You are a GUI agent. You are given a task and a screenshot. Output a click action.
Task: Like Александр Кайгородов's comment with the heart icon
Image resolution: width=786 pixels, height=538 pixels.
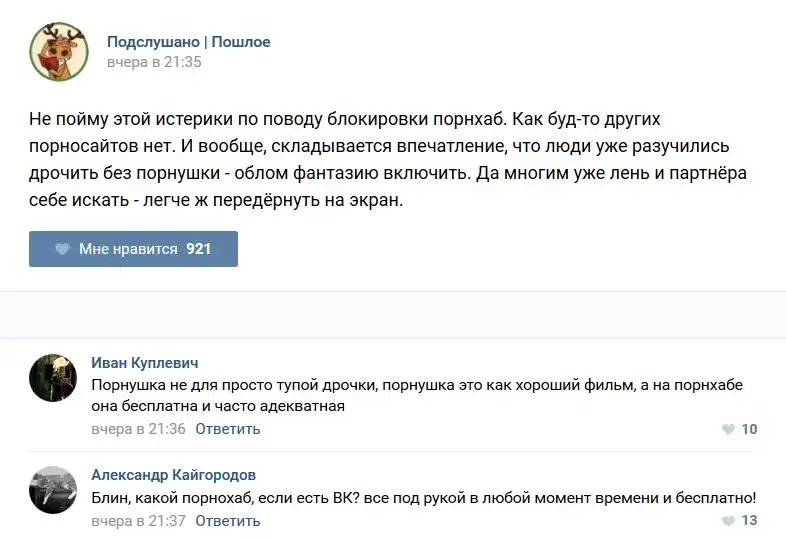728,521
